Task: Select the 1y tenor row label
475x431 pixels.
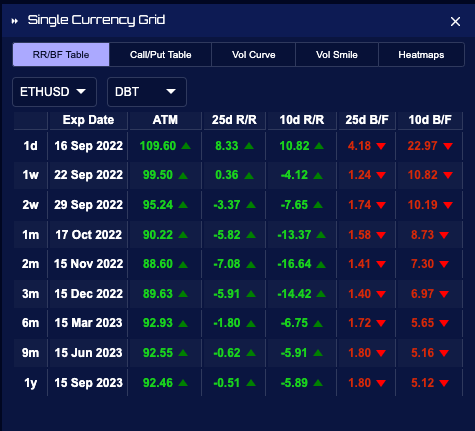Action: coord(30,383)
